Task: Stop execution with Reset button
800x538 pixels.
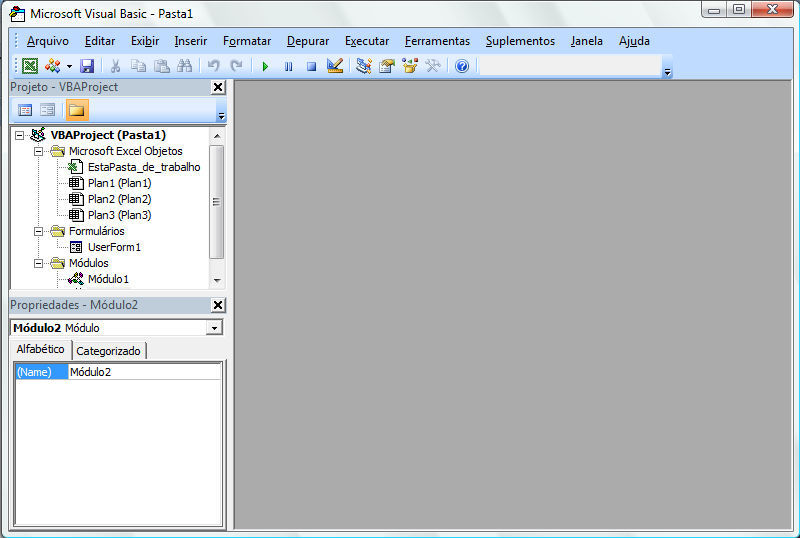Action: (x=312, y=66)
